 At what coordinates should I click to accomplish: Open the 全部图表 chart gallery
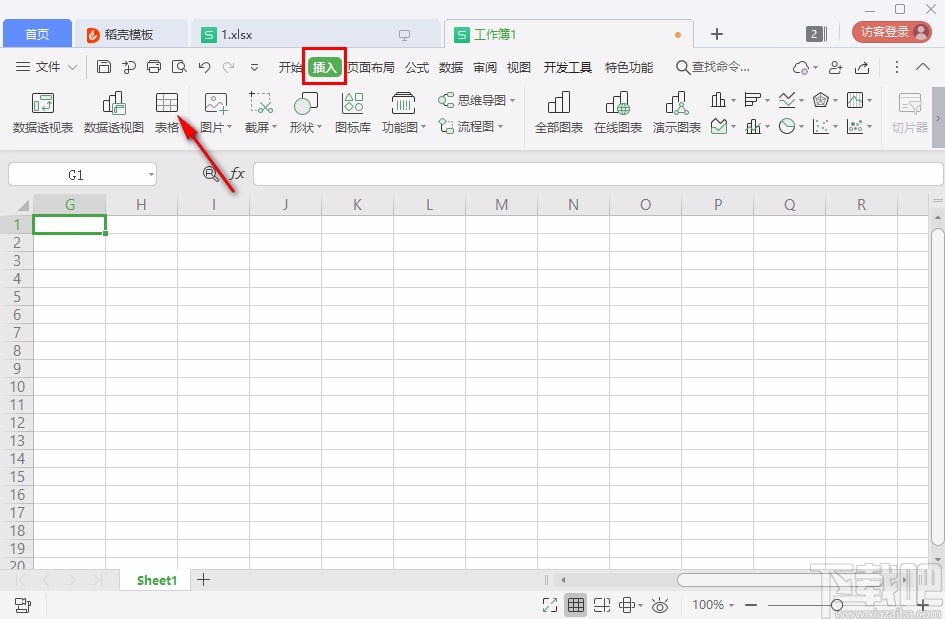click(558, 110)
